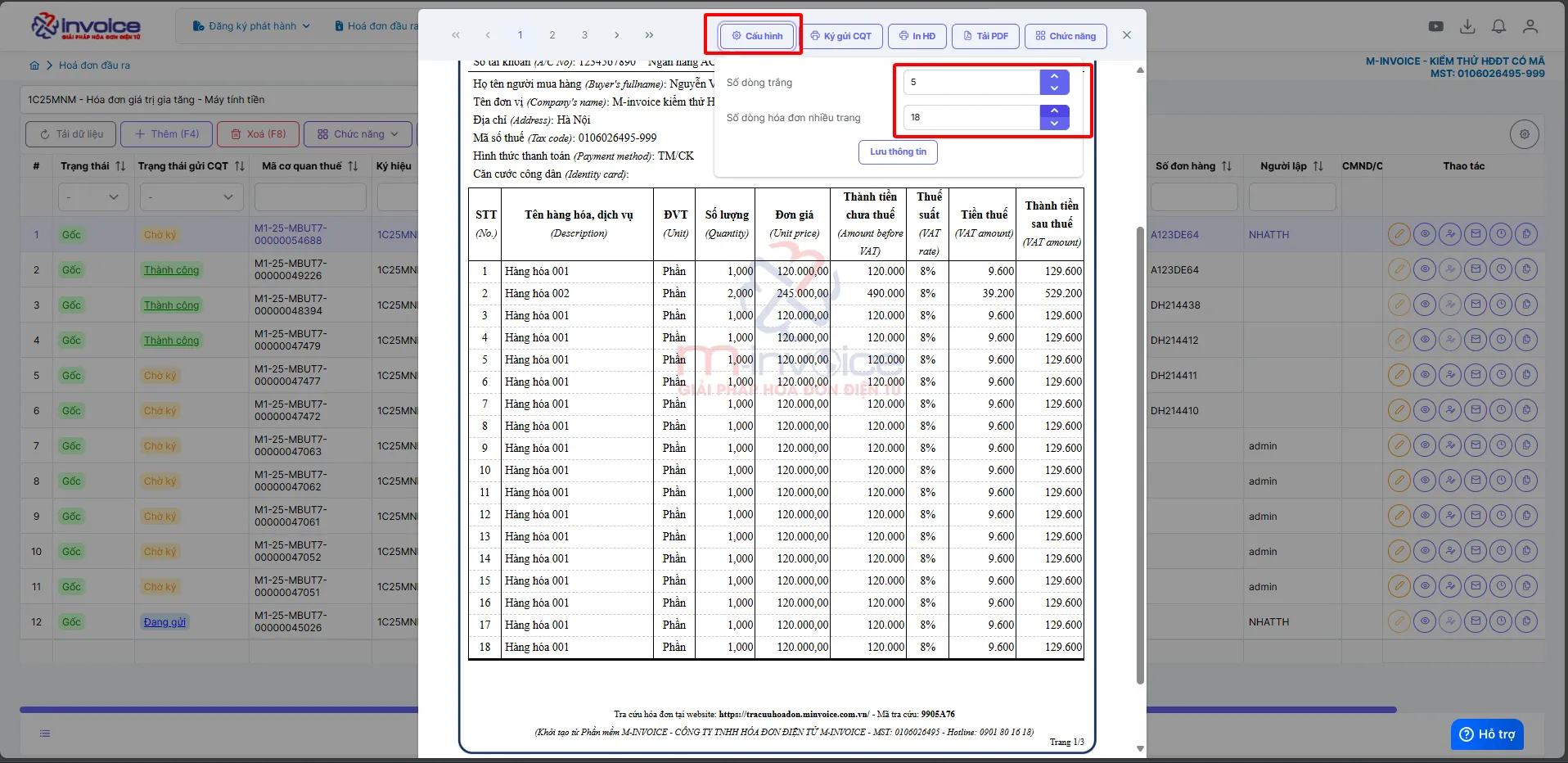
Task: Sort by Mã cơ quan thuế column
Action: click(x=353, y=166)
